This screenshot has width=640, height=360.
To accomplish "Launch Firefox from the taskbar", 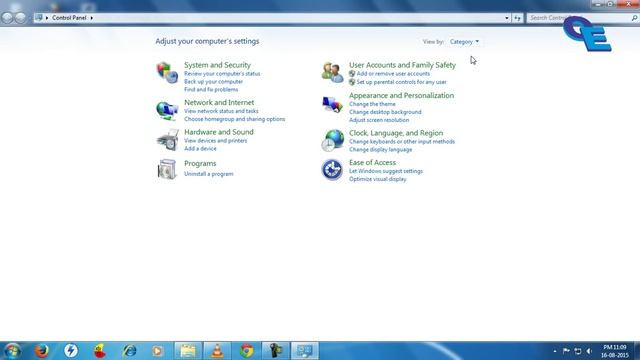I will (42, 351).
